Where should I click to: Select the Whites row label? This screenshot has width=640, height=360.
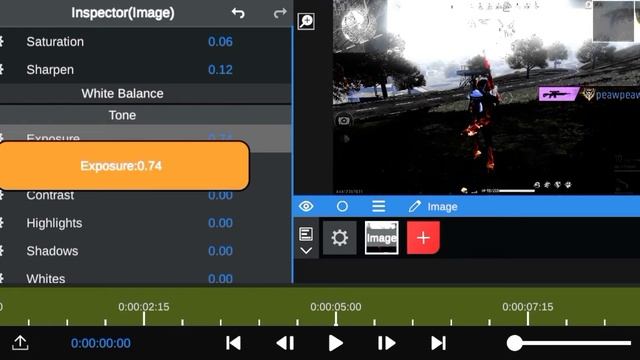[x=46, y=278]
